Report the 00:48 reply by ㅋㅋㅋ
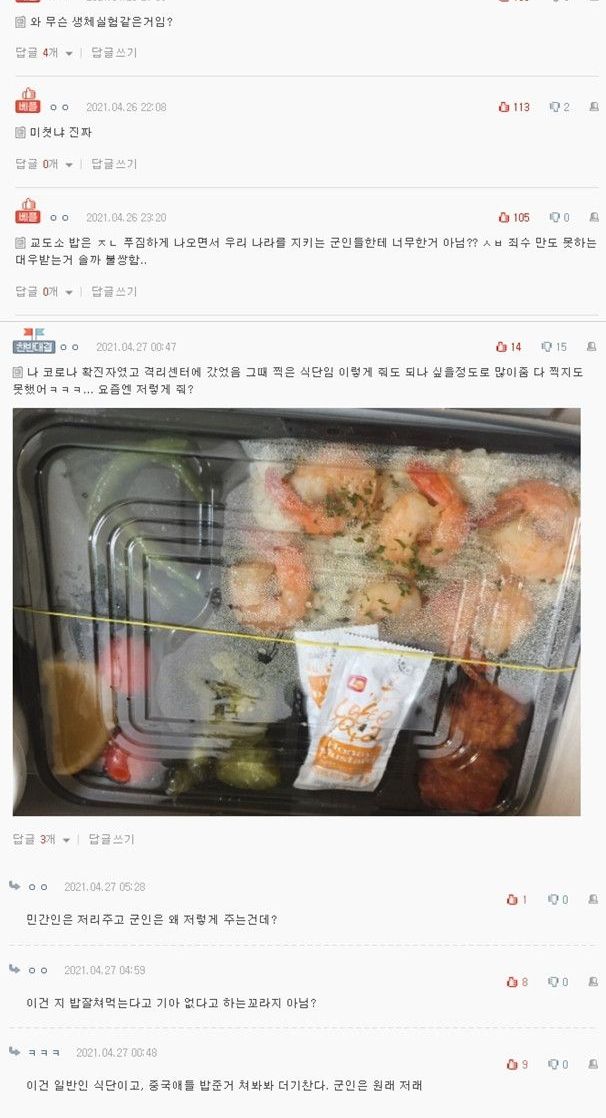The width and height of the screenshot is (606, 1118). point(594,1064)
